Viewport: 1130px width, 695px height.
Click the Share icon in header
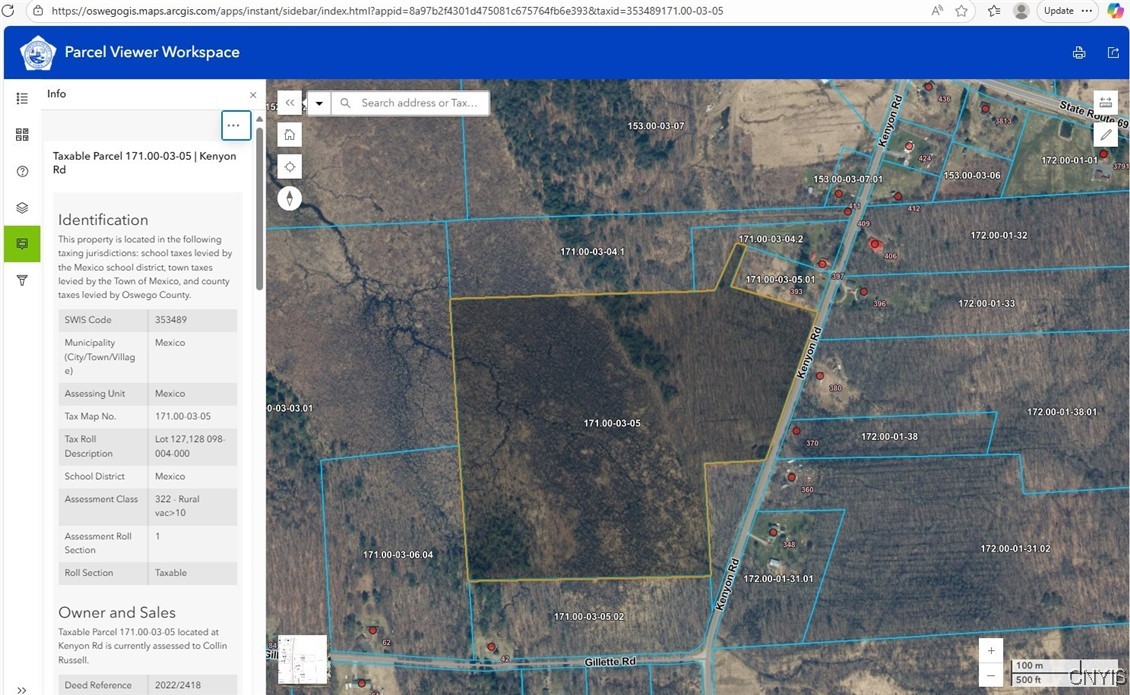pos(1113,53)
